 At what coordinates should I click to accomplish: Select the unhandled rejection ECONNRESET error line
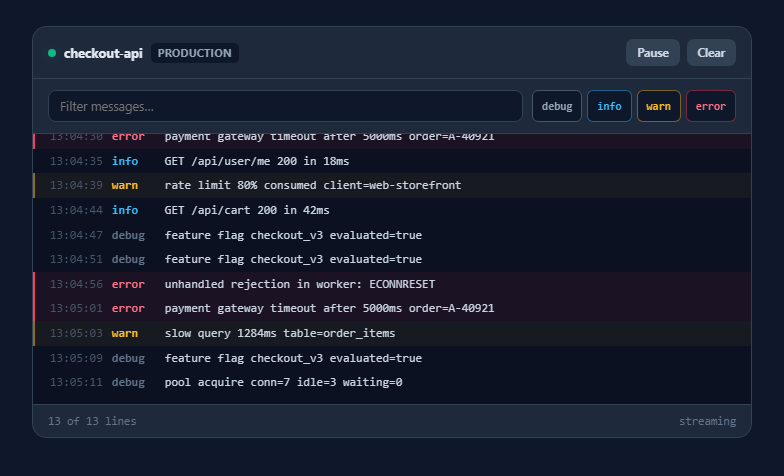392,284
